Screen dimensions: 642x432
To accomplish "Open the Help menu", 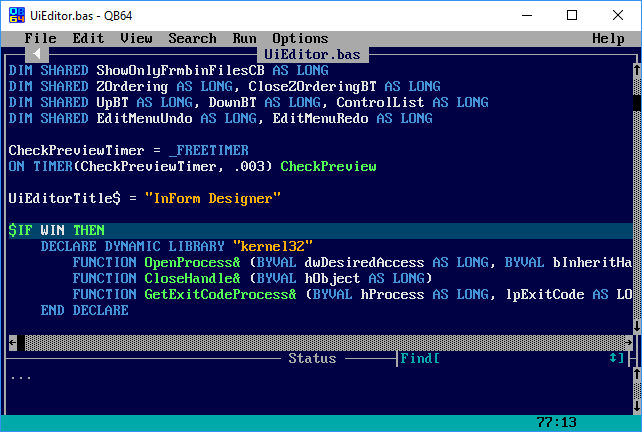I will [608, 38].
